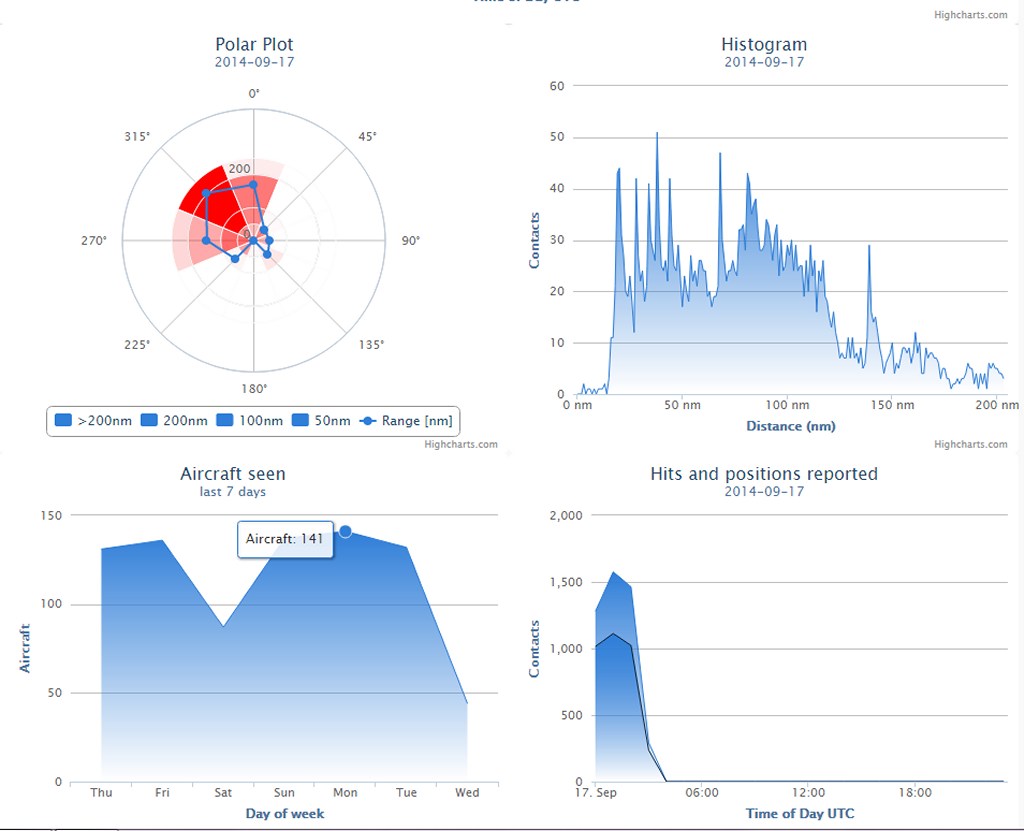This screenshot has height=831, width=1024.
Task: Click the Range point on polar 0° axis
Action: 253,184
